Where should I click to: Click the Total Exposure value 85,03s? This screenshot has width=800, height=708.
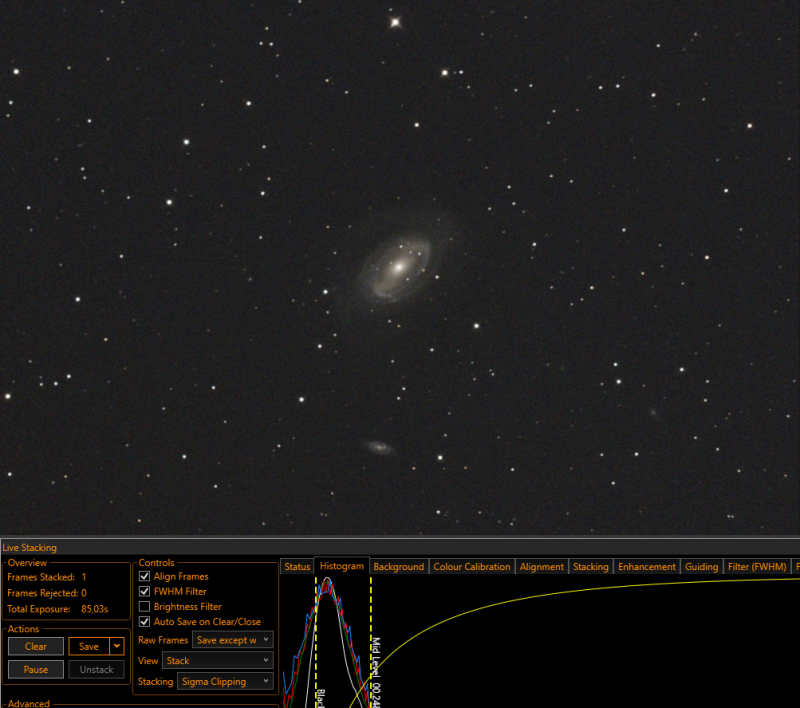95,609
